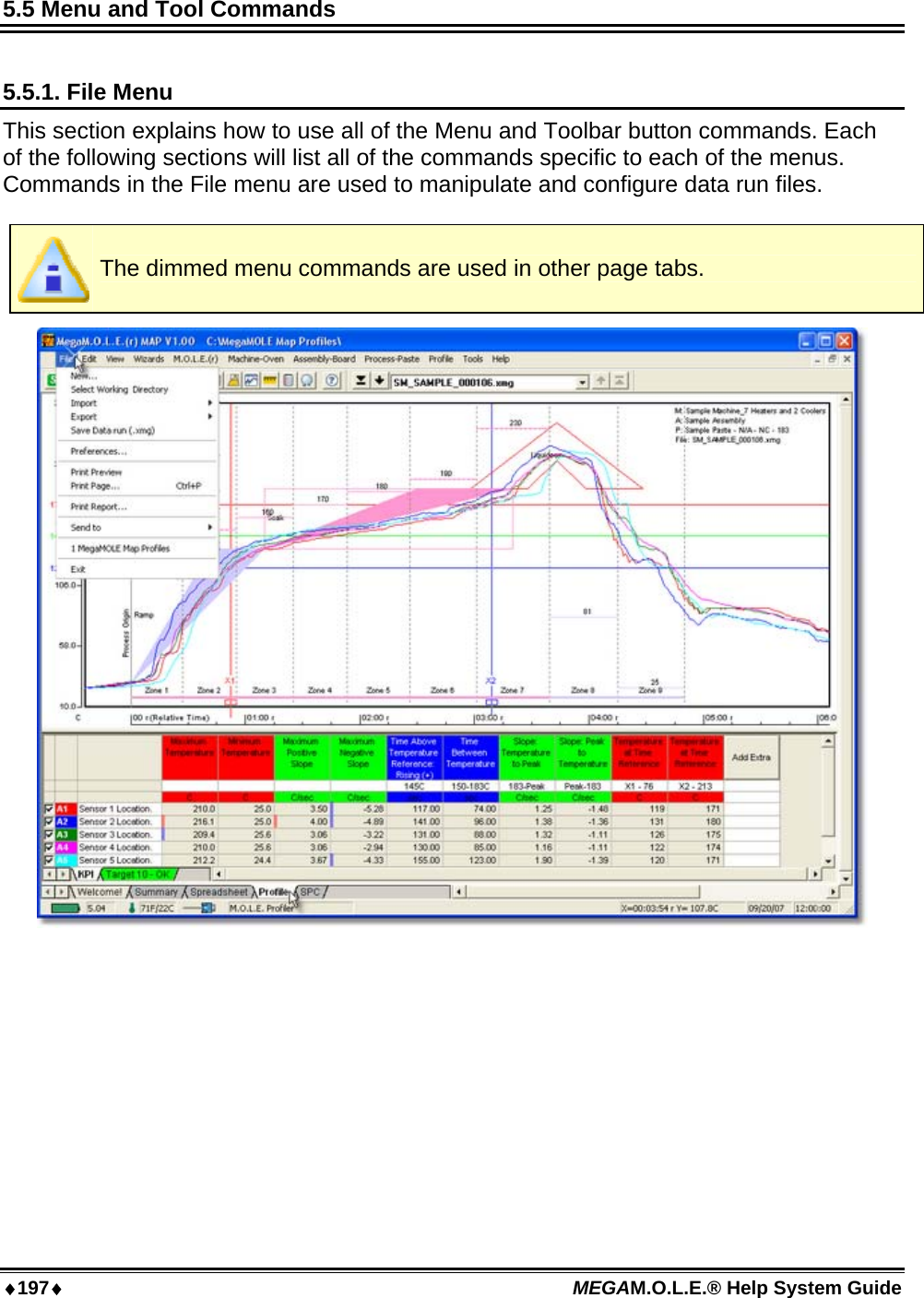Select the Target 10 - OK tab
The image size is (924, 1298).
pyautogui.click(x=137, y=875)
